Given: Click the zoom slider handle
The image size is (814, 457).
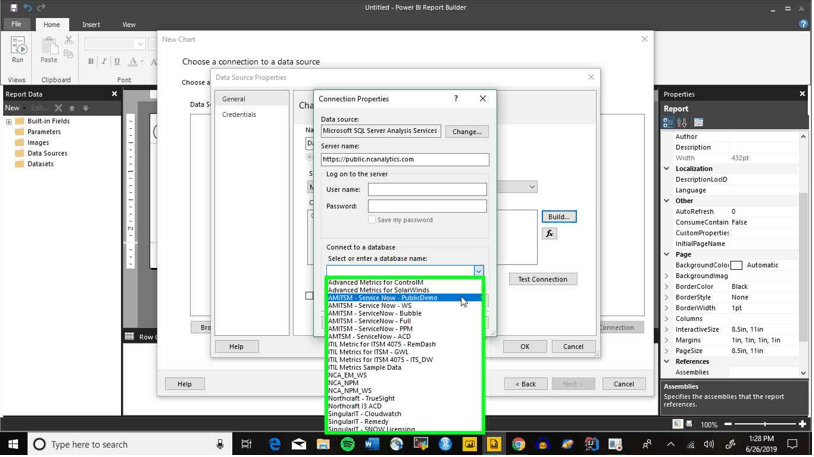Looking at the screenshot, I should (x=765, y=424).
